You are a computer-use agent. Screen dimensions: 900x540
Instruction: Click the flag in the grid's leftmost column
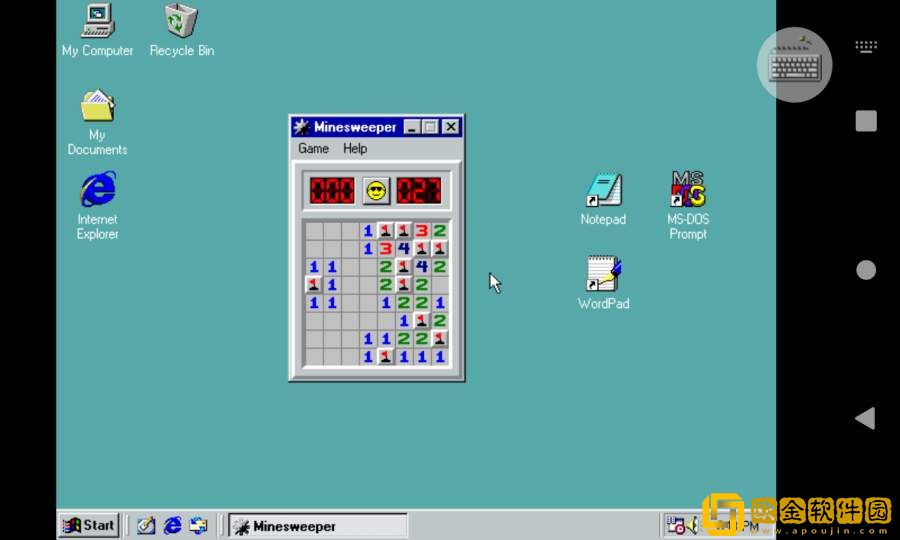[x=313, y=284]
